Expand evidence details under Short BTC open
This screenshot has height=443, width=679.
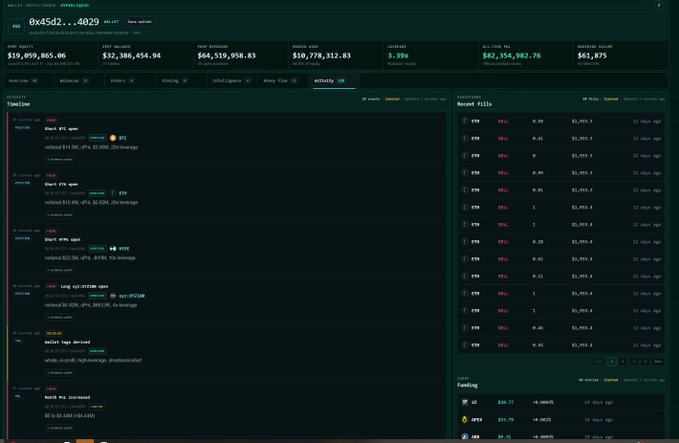60,159
